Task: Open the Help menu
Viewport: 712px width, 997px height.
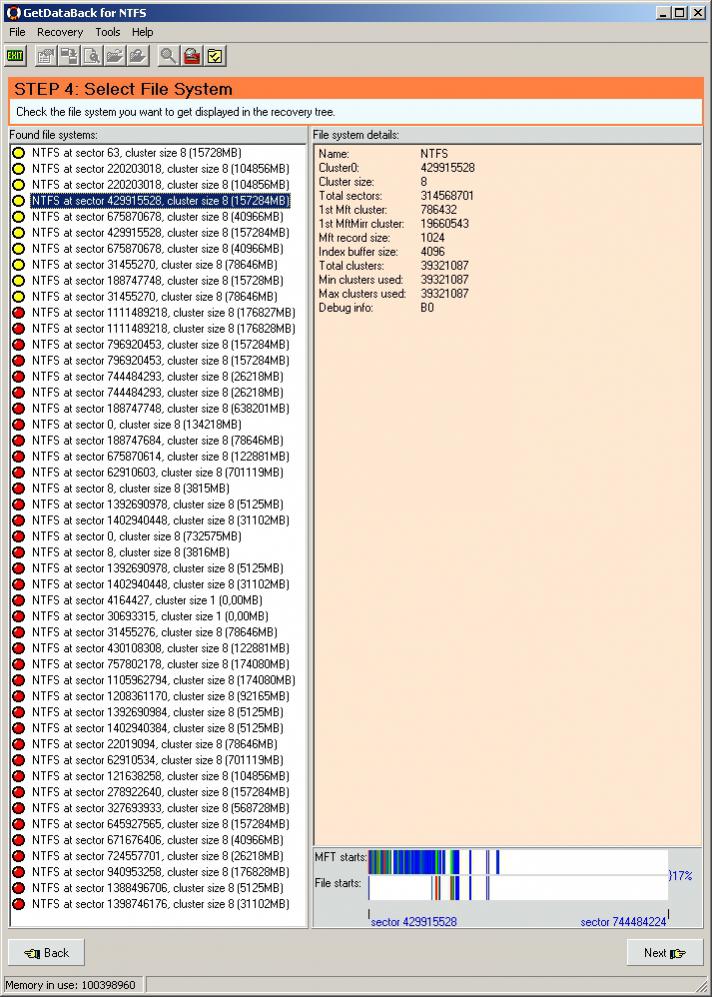Action: point(142,32)
